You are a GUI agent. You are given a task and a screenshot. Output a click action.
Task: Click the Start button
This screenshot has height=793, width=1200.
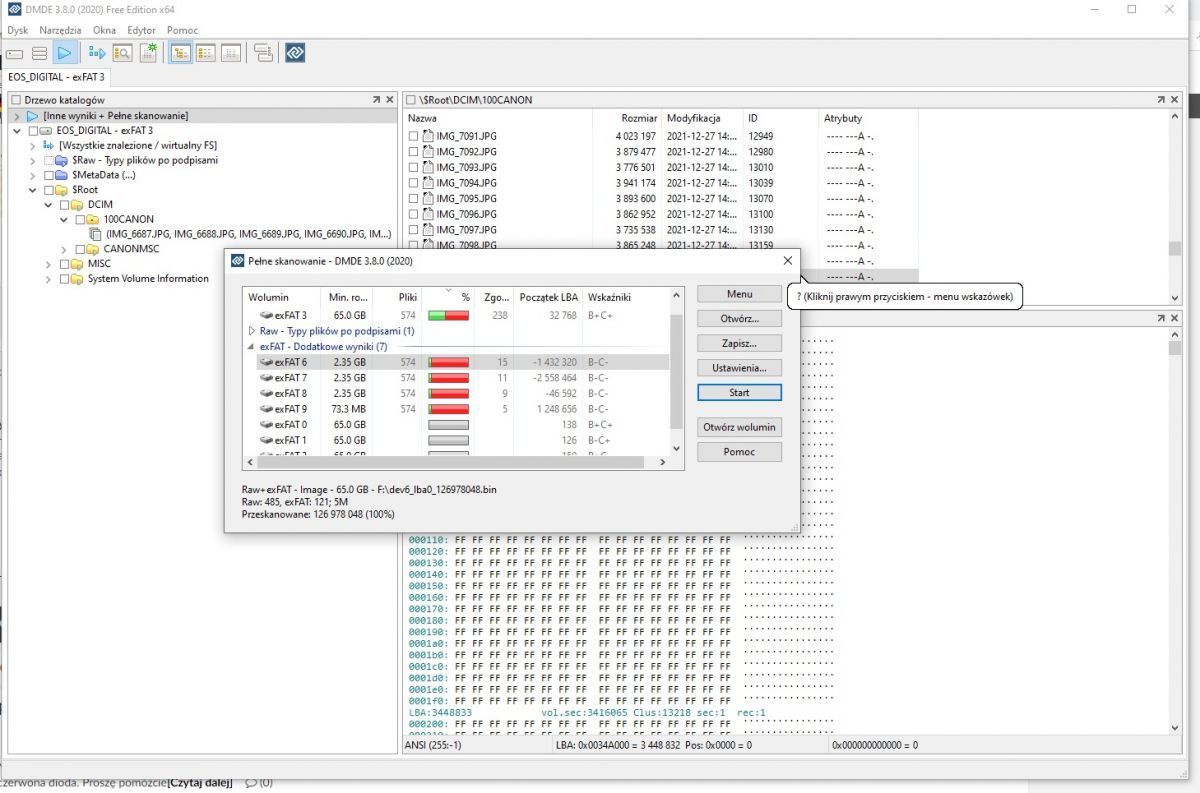(739, 392)
